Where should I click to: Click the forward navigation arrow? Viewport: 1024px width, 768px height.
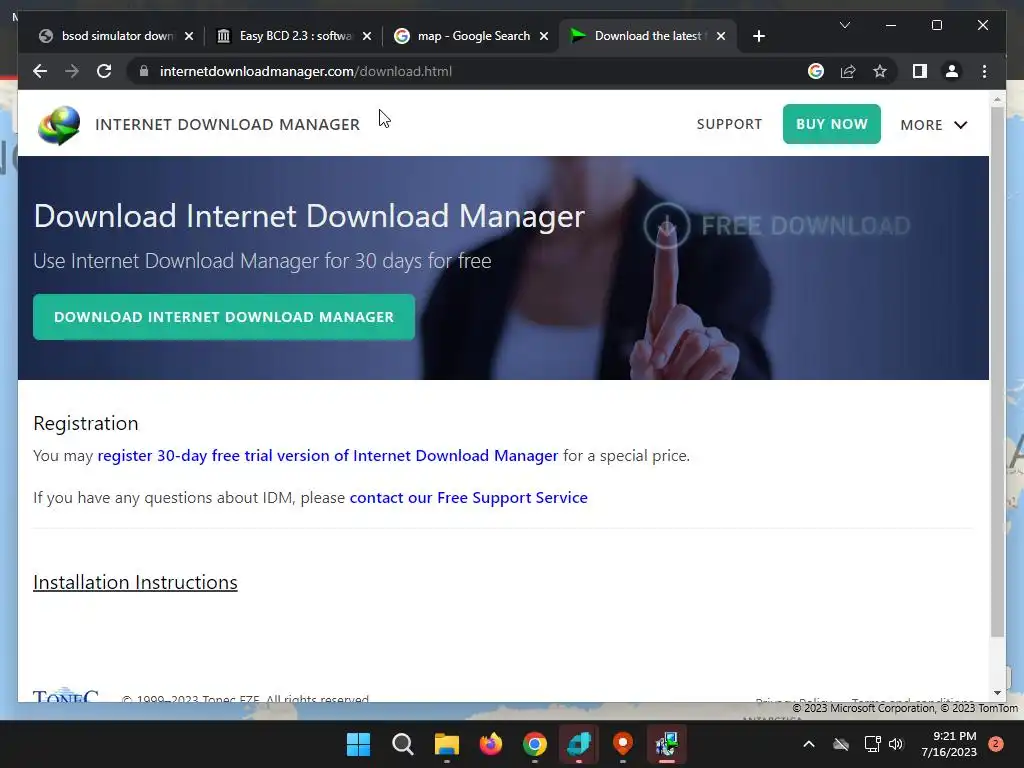(72, 71)
